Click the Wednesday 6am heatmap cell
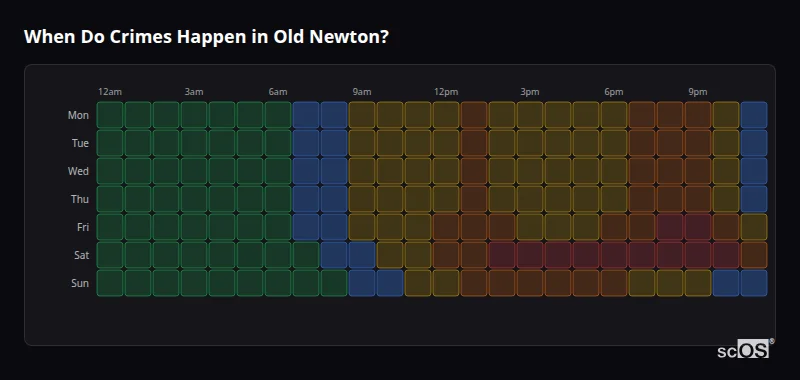Viewport: 800px width, 380px height. point(278,171)
